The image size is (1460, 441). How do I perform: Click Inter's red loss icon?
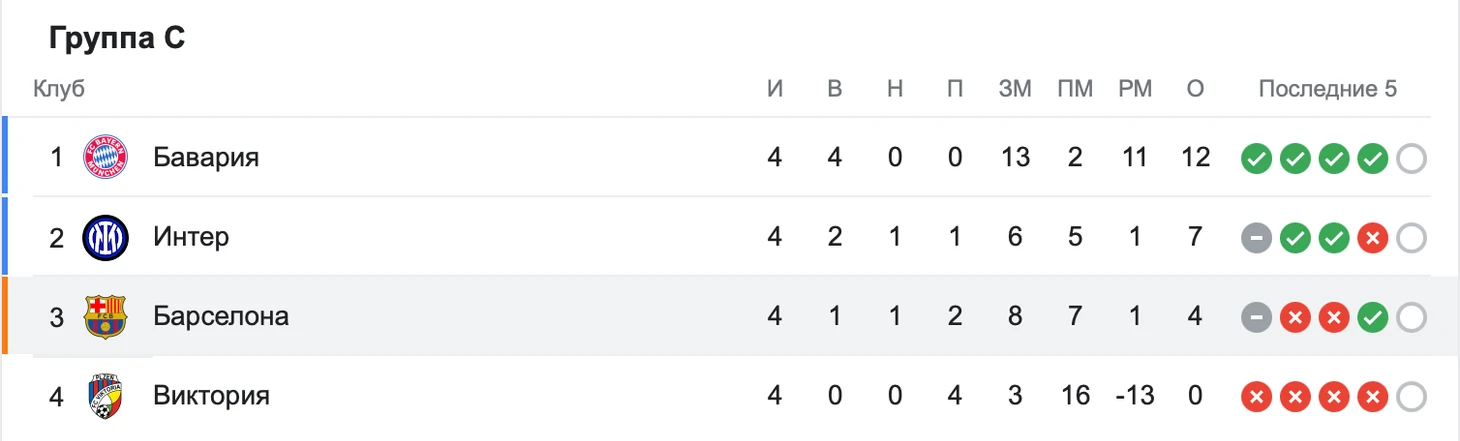[1372, 238]
